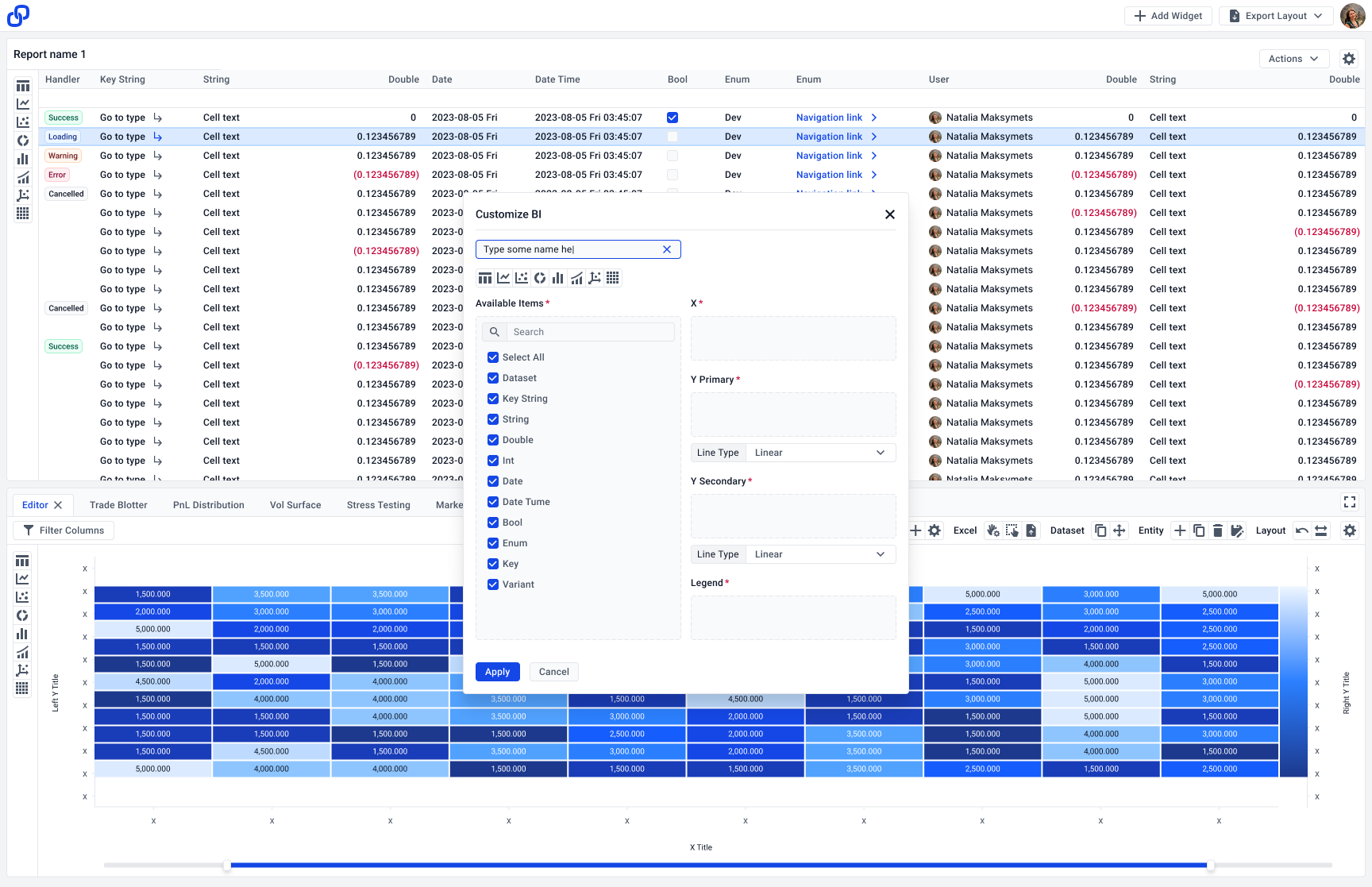This screenshot has height=887, width=1372.
Task: Toggle the Key String checkbox
Action: (493, 399)
